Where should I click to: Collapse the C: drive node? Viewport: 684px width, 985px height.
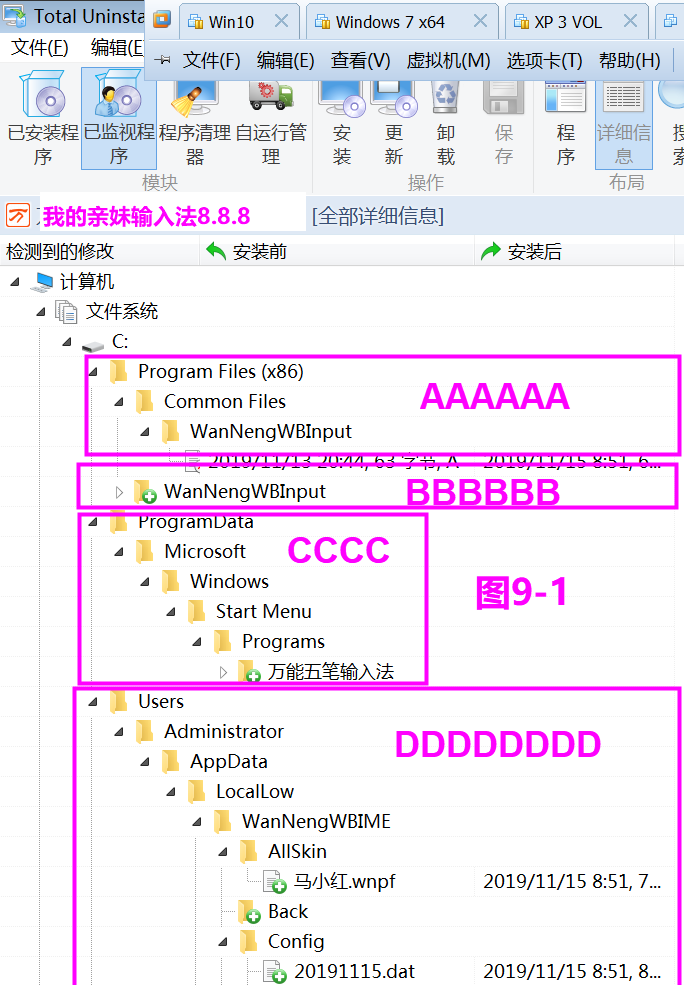(x=67, y=342)
